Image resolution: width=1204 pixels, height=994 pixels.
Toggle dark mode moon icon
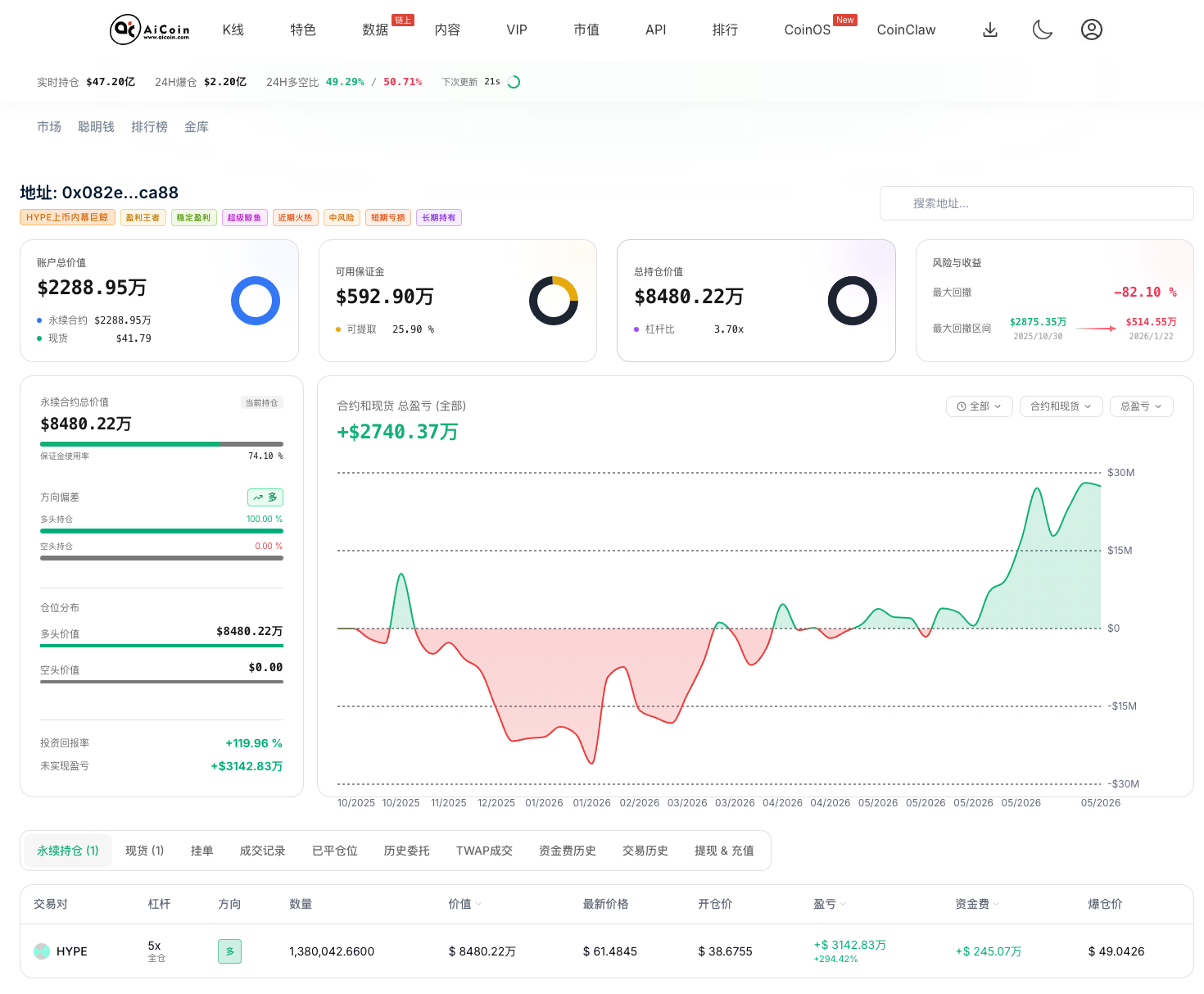(x=1042, y=30)
